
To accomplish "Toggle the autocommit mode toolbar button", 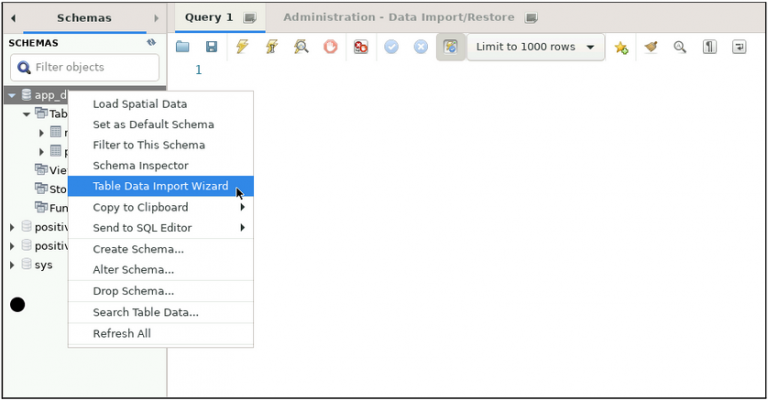I will coord(452,47).
